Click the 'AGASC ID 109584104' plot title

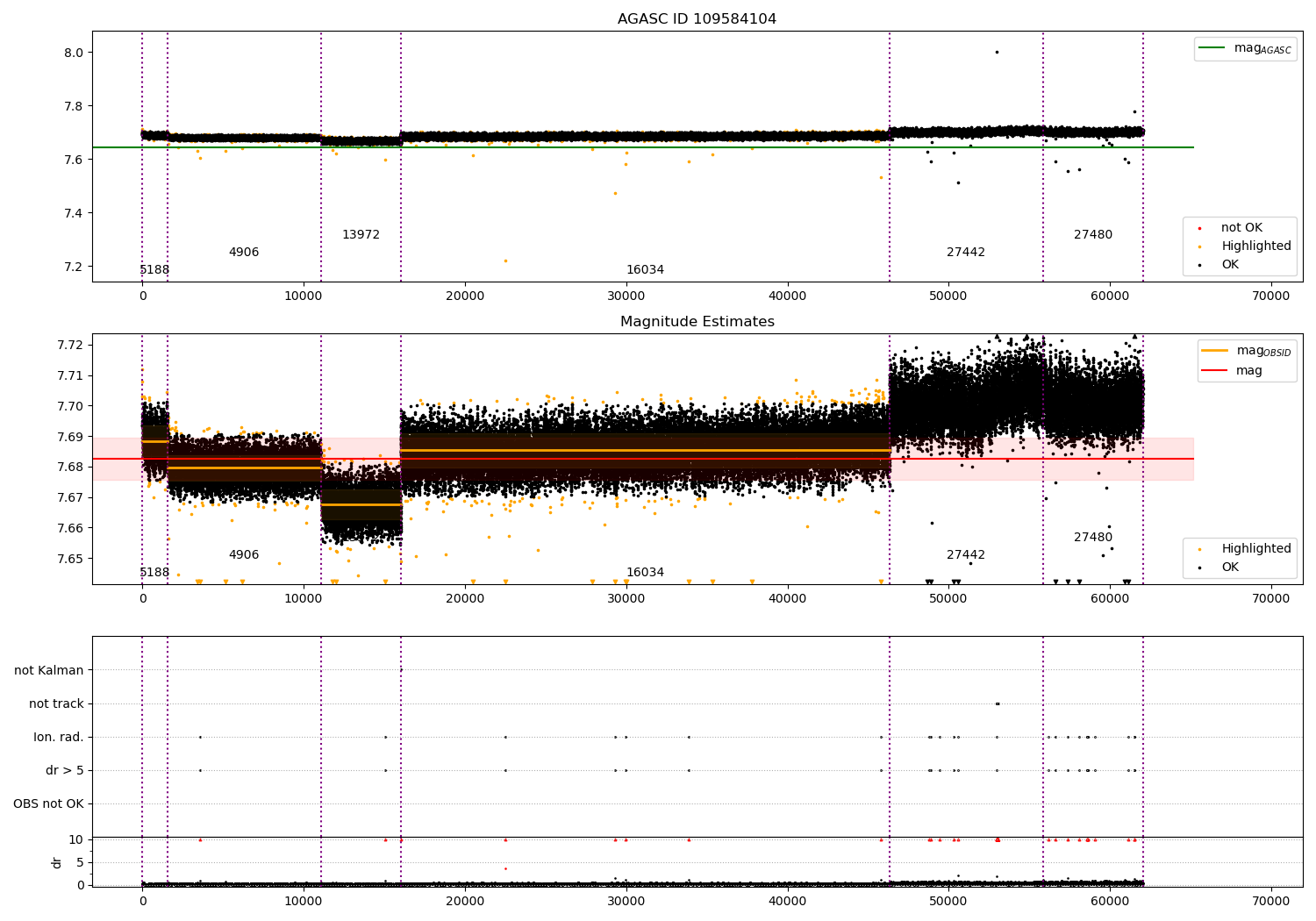697,19
